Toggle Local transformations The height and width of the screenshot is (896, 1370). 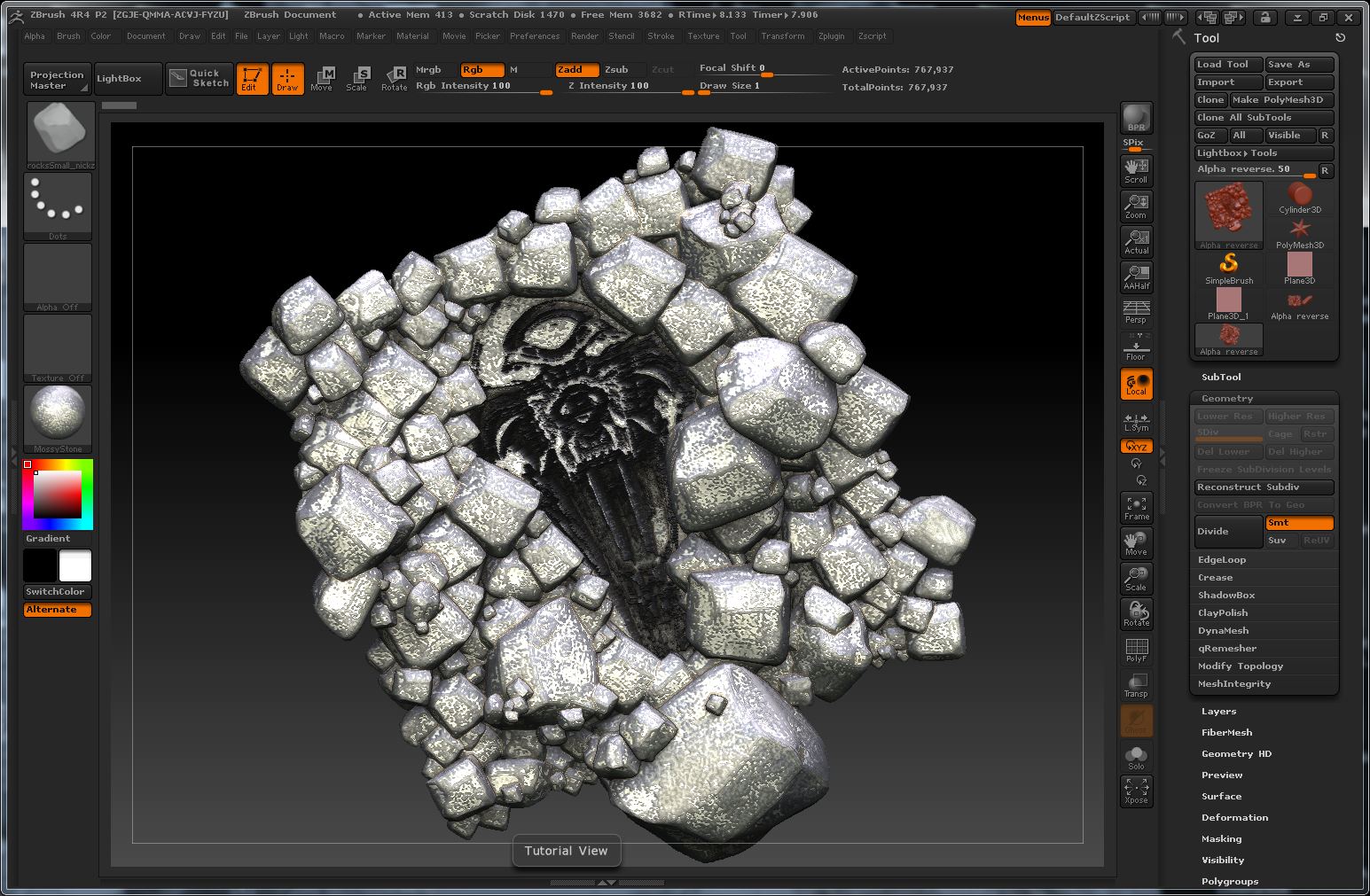coord(1136,384)
